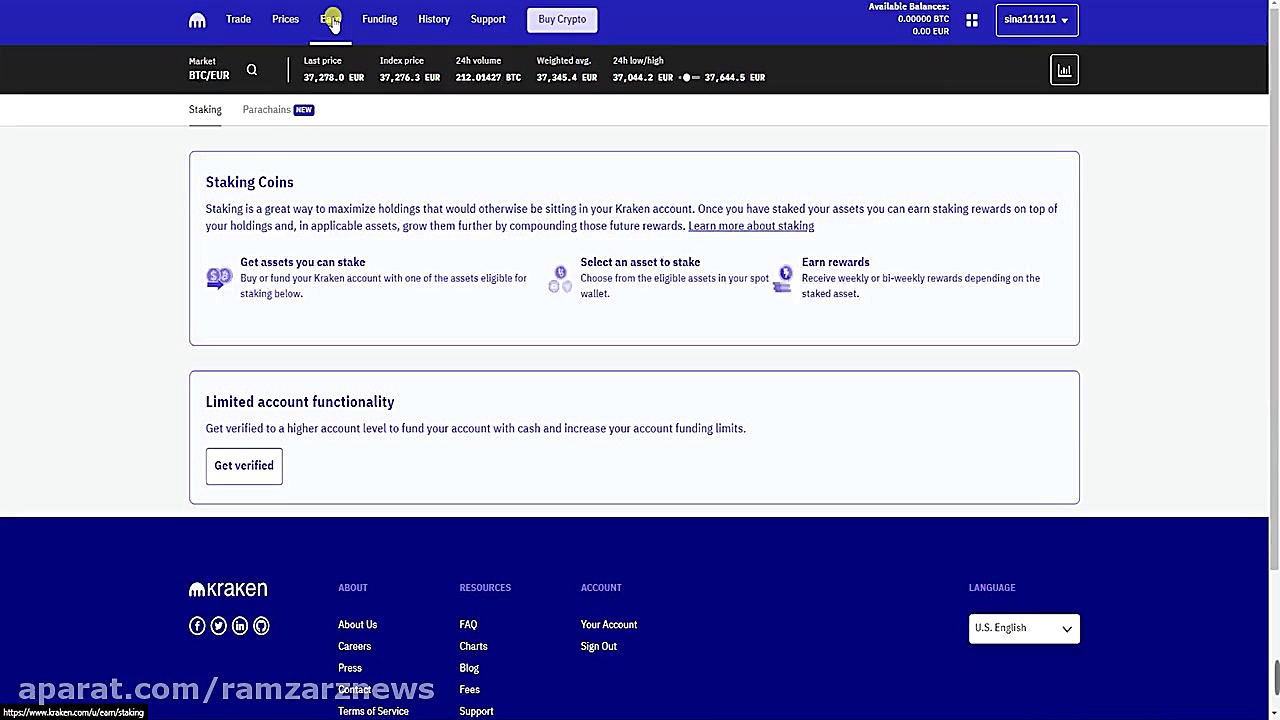
Task: Open the History menu
Action: click(434, 19)
